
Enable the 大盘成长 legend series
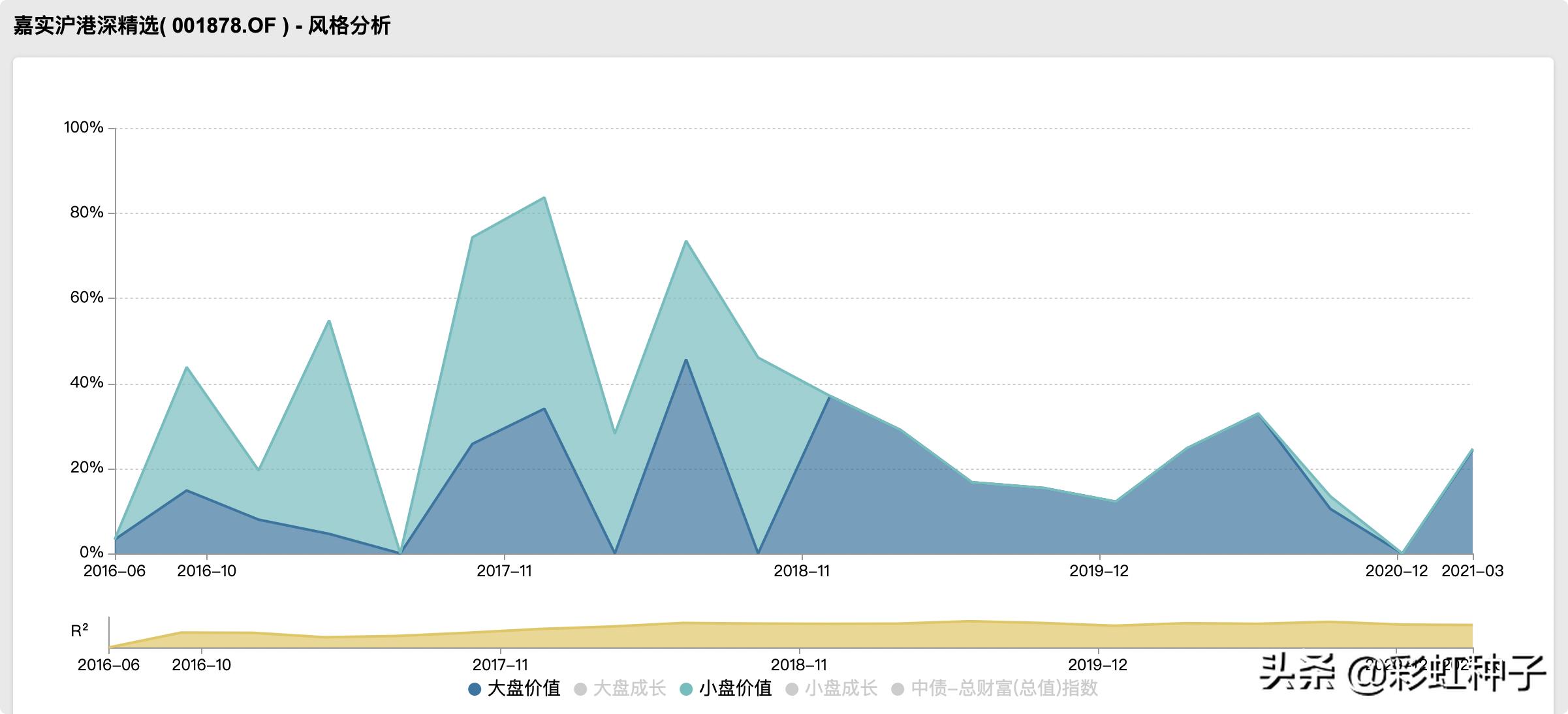tap(629, 689)
